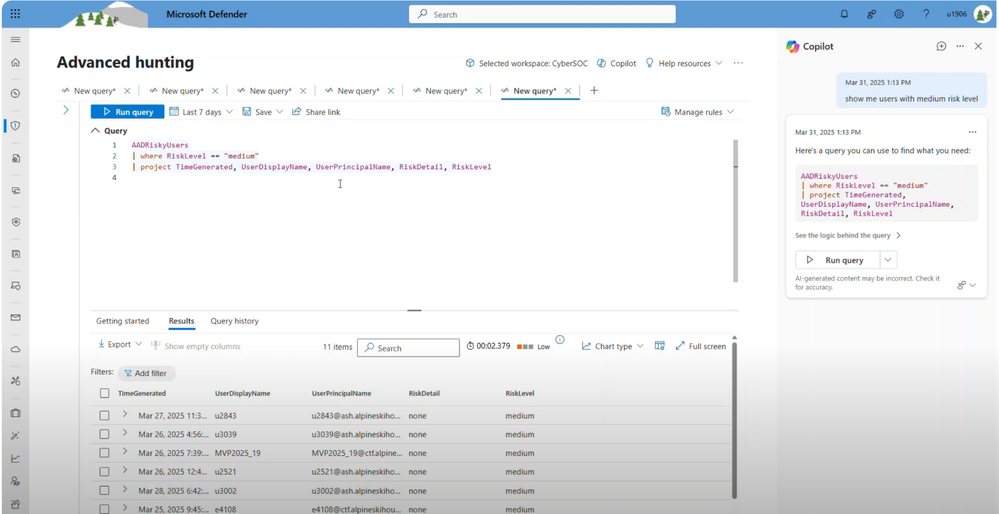Open Copilot panel more options ellipsis
Viewport: 999px width, 514px height.
[x=960, y=46]
